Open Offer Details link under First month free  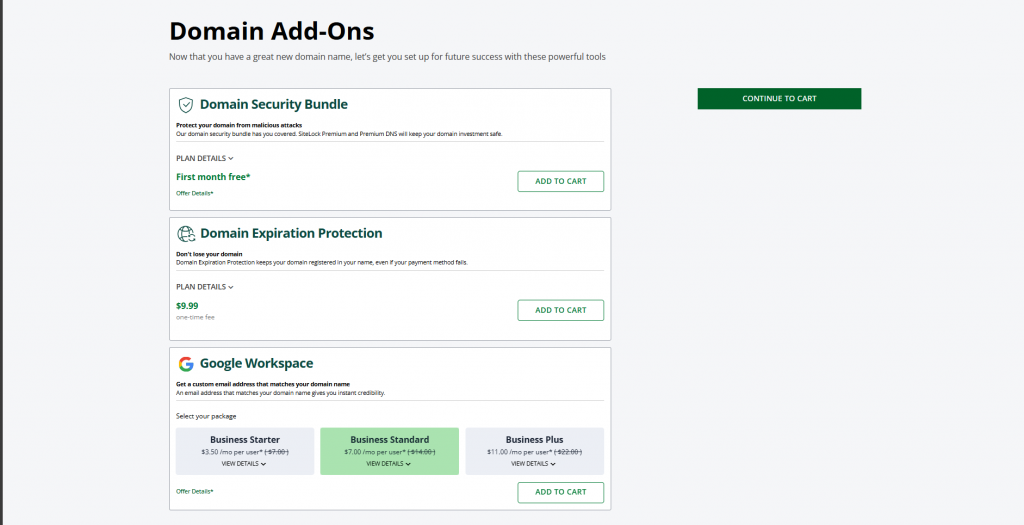click(194, 192)
